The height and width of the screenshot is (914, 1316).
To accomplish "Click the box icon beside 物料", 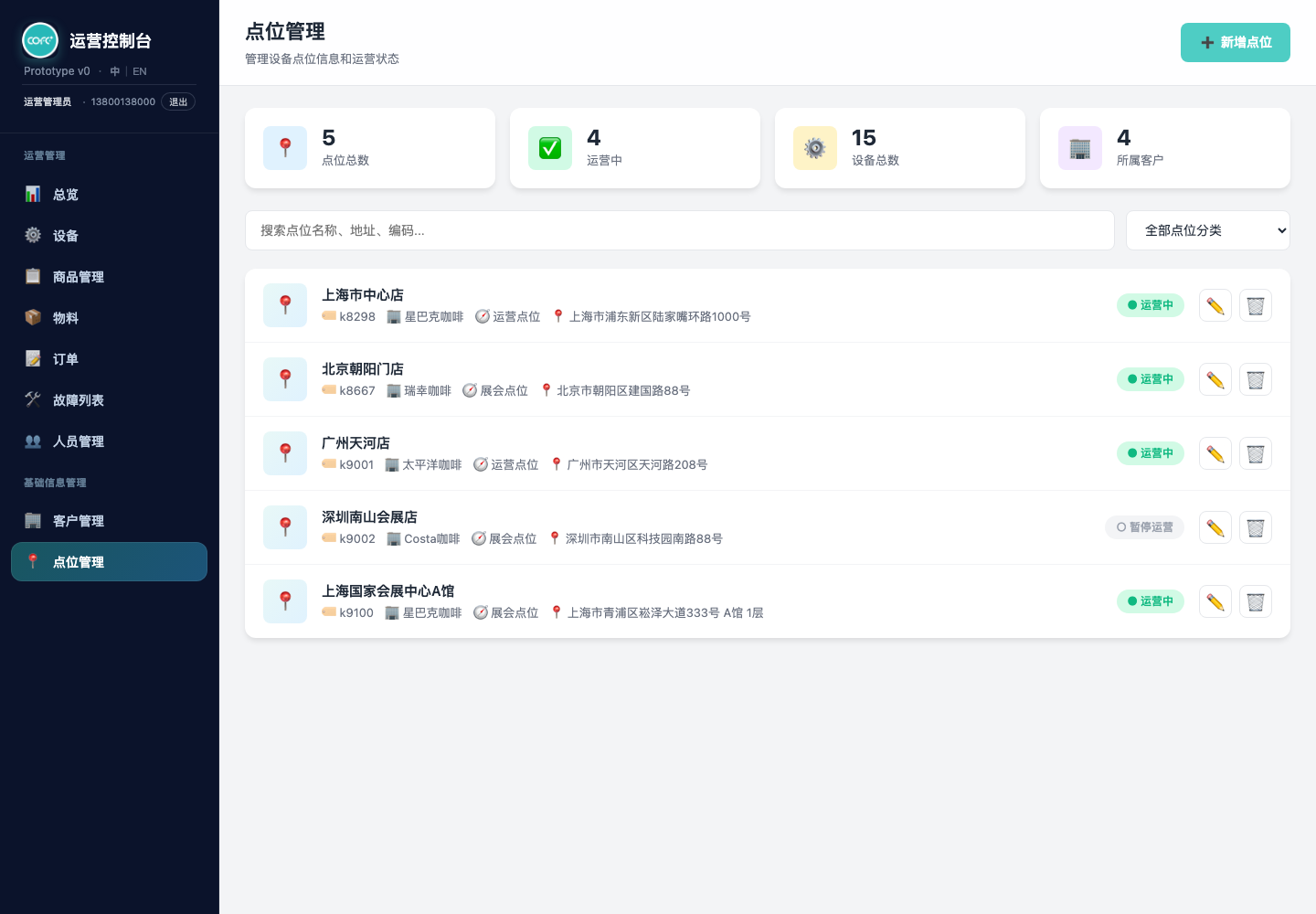I will [x=33, y=317].
